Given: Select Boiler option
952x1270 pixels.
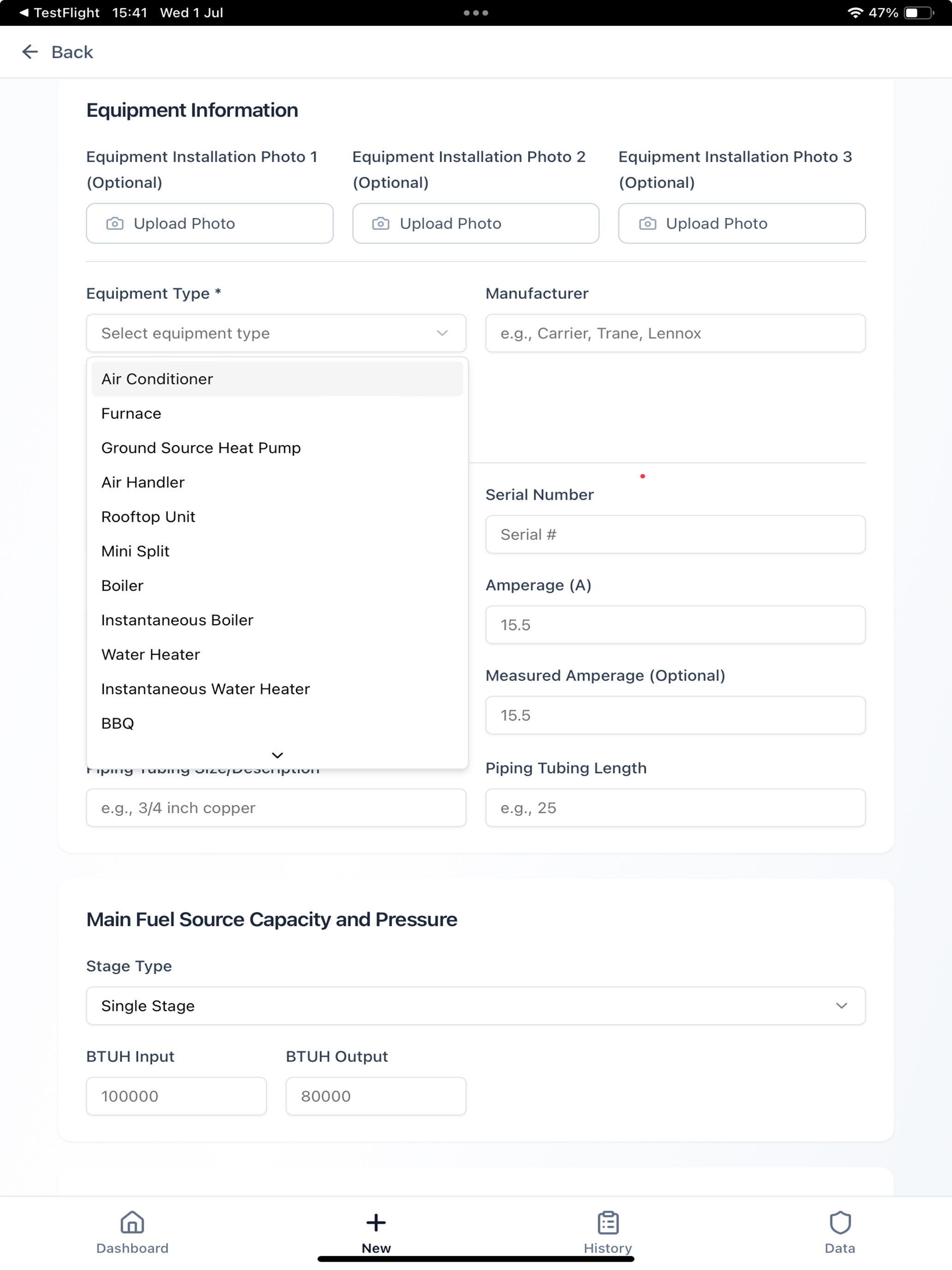Looking at the screenshot, I should (x=277, y=586).
